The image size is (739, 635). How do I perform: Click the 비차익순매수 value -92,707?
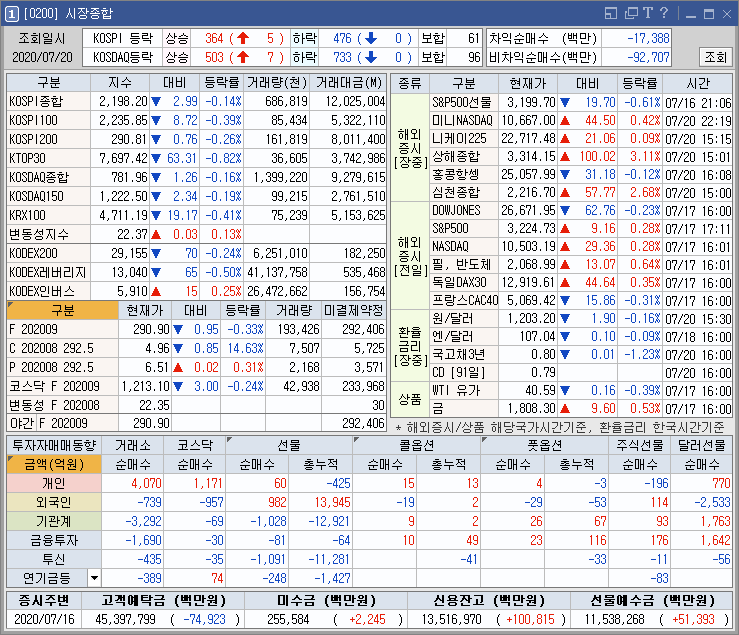(649, 58)
